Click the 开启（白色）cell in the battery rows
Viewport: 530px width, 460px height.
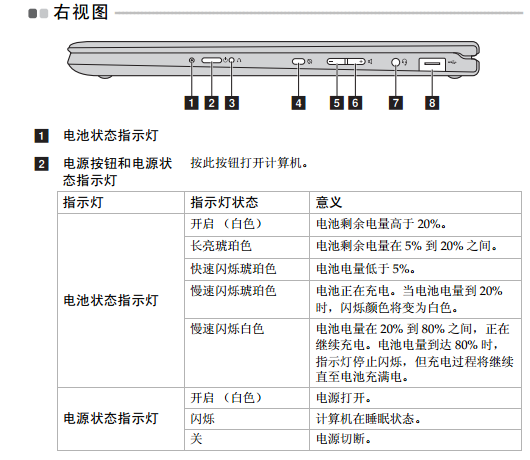pos(247,225)
